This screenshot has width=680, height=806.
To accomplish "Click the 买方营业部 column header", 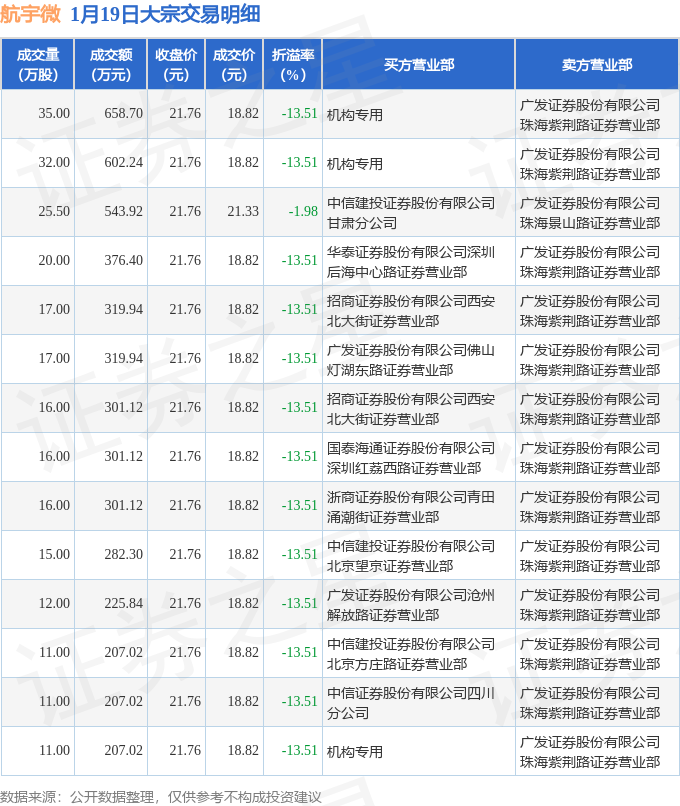I will coord(418,65).
